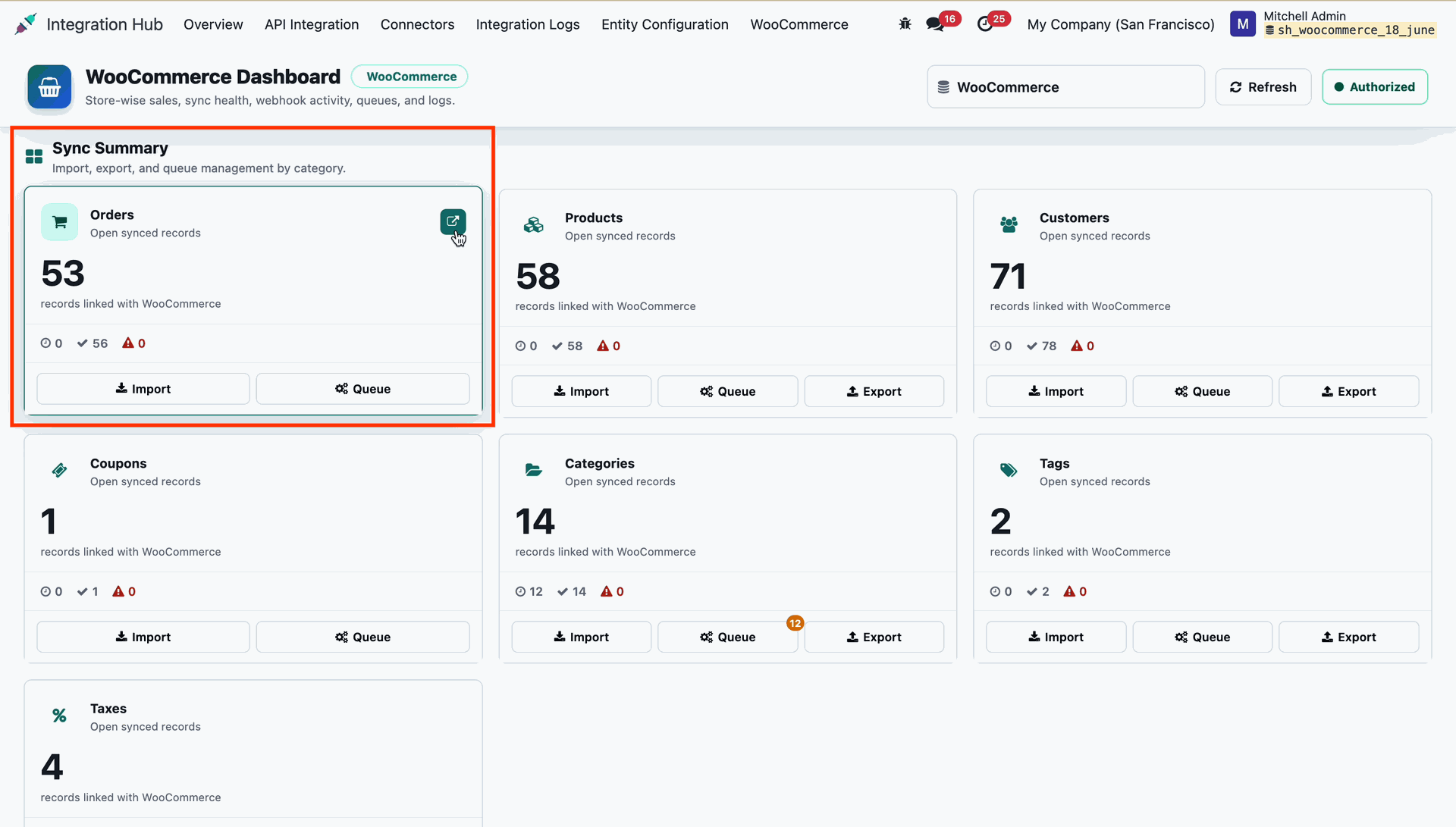1456x827 pixels.
Task: Click the Categories queue badge showing 12
Action: click(795, 623)
